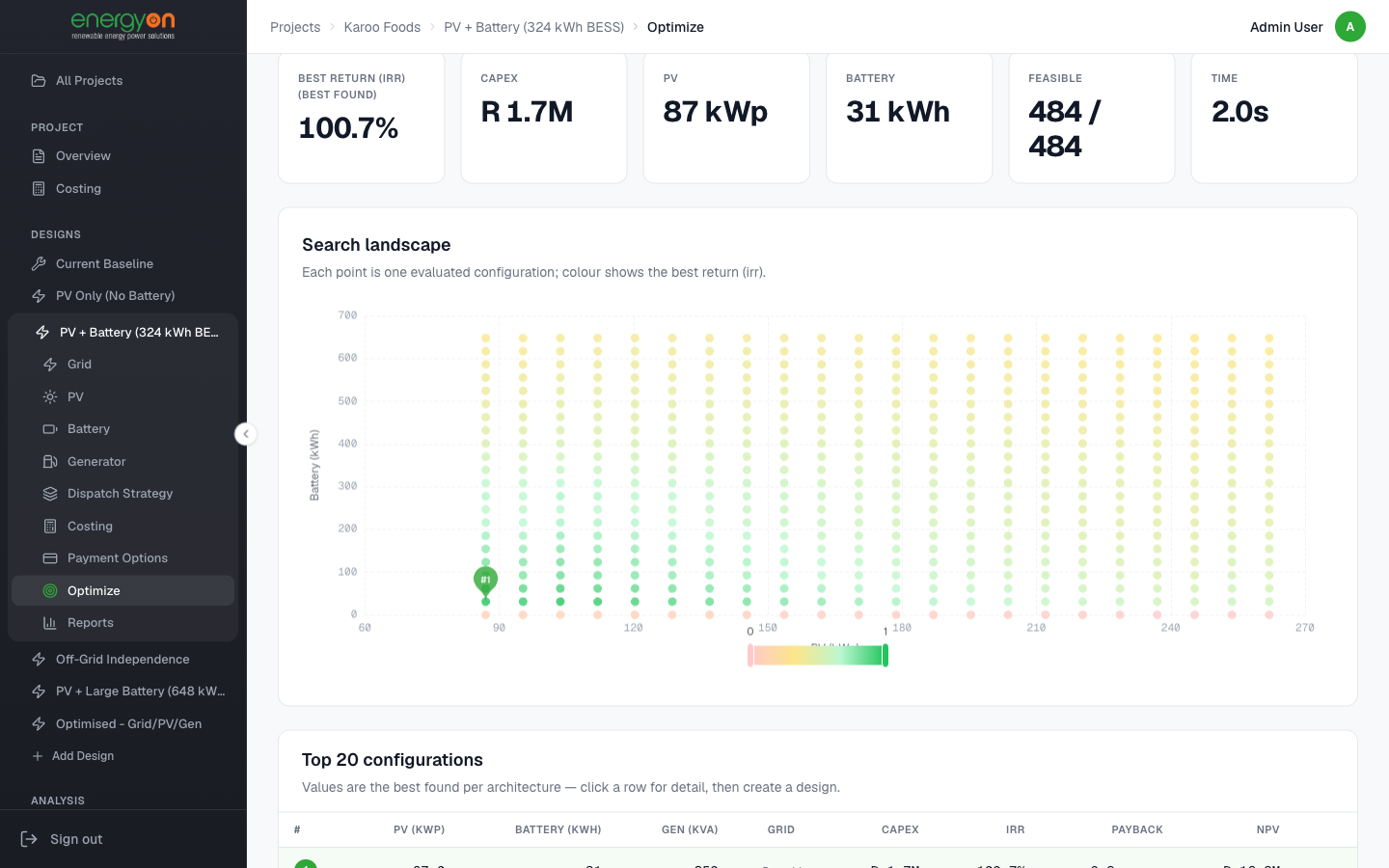The width and height of the screenshot is (1389, 868).
Task: Click the Payment Options card icon
Action: 50,558
